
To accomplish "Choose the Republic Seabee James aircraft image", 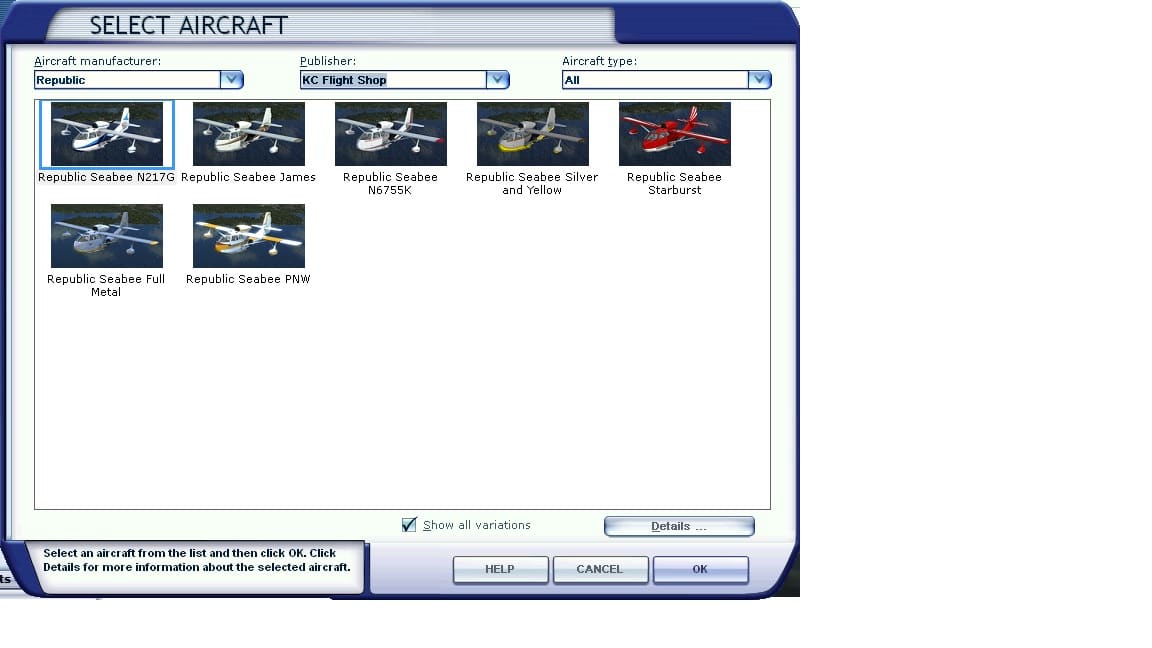I will [x=248, y=134].
